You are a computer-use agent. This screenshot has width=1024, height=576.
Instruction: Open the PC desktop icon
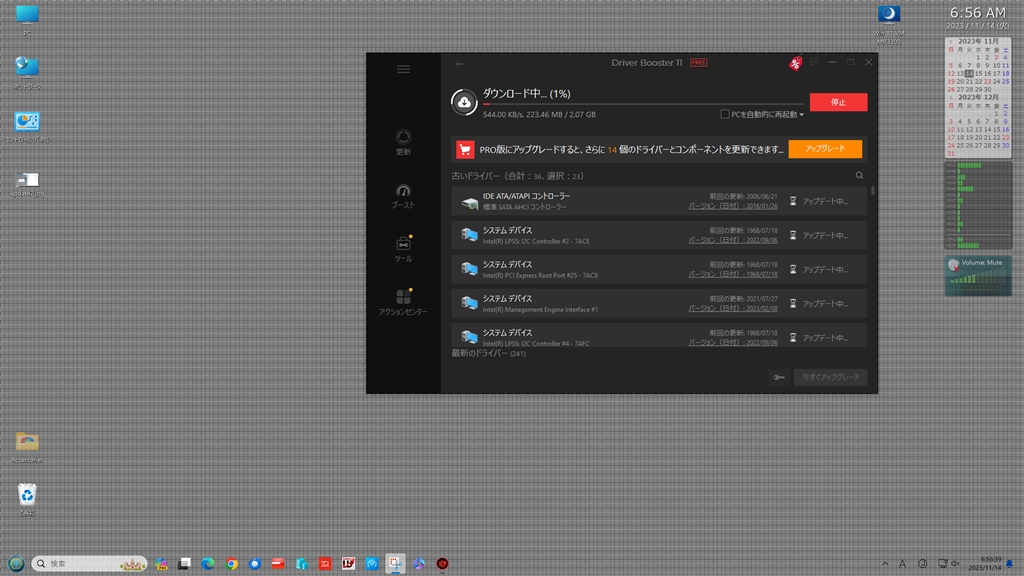[x=27, y=20]
